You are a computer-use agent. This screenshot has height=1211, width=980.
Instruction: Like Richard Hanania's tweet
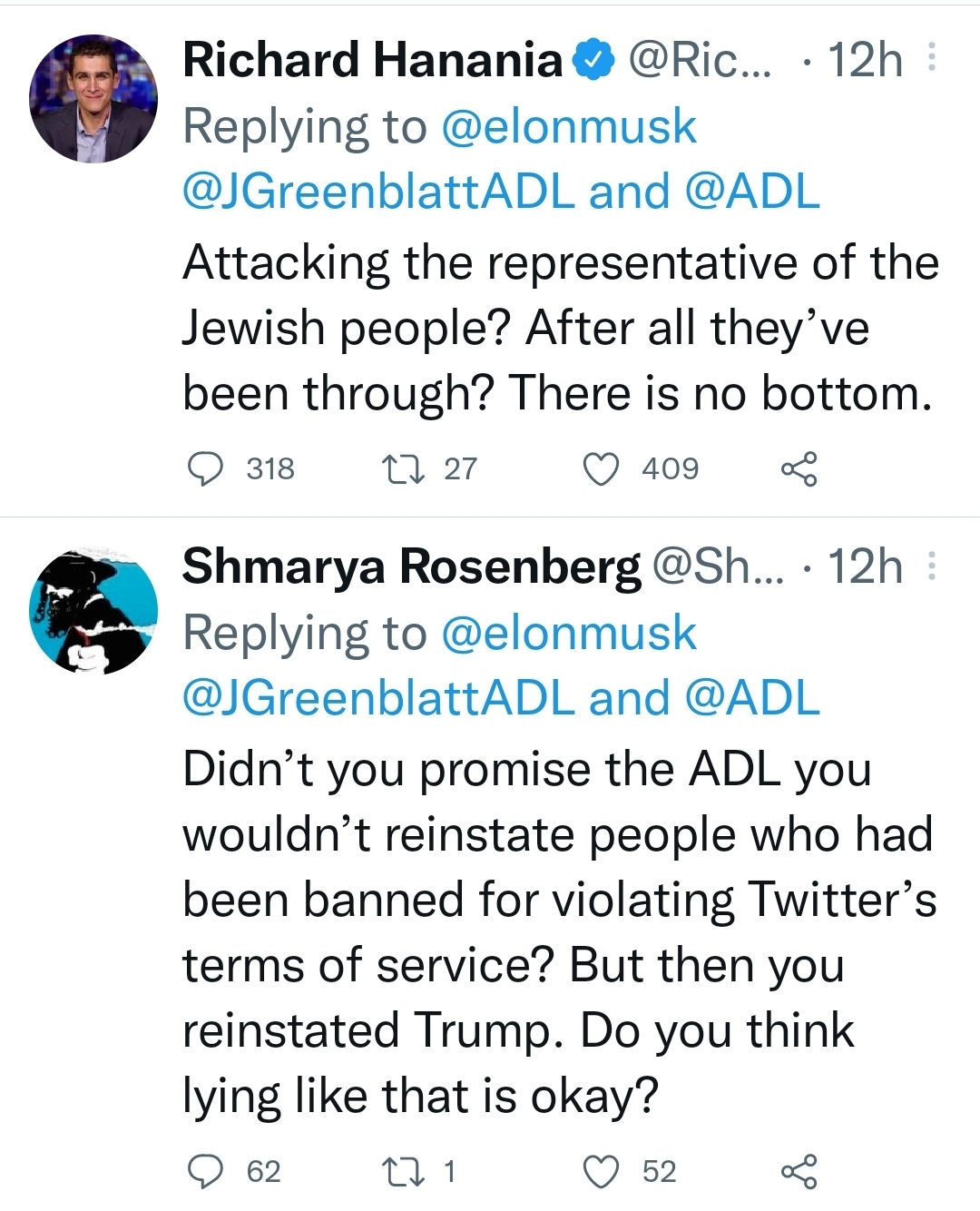(x=600, y=468)
